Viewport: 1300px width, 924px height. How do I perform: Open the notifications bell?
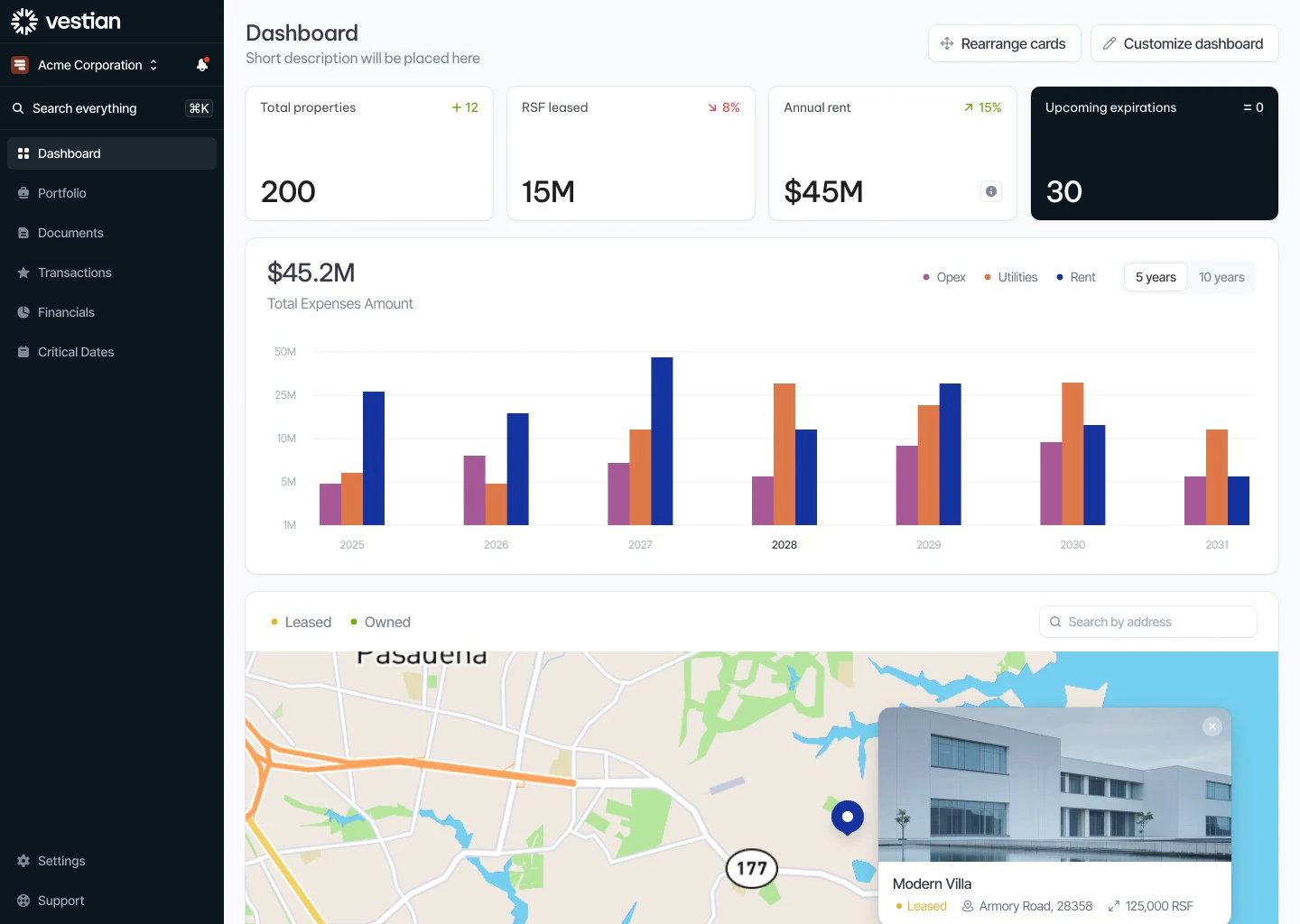tap(202, 64)
